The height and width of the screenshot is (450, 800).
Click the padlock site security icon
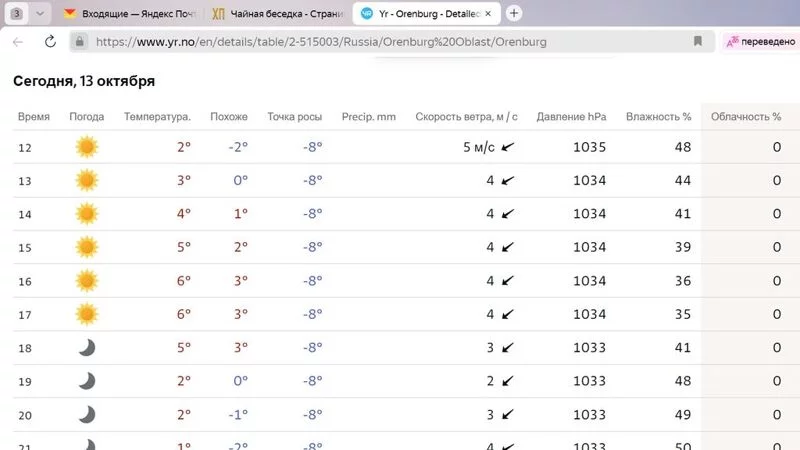point(80,42)
